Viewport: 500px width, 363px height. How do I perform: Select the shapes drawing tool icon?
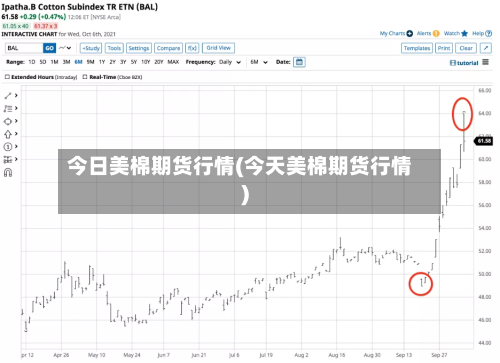coord(8,121)
